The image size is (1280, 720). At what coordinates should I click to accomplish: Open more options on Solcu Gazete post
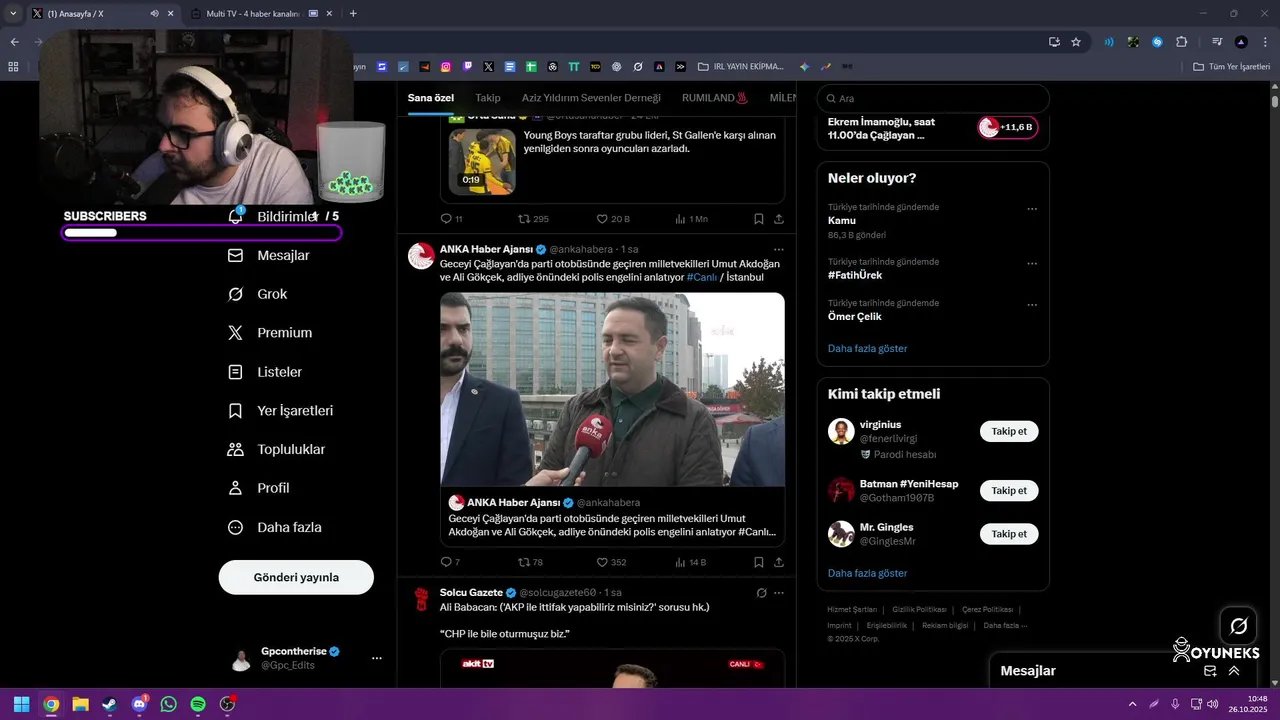779,593
